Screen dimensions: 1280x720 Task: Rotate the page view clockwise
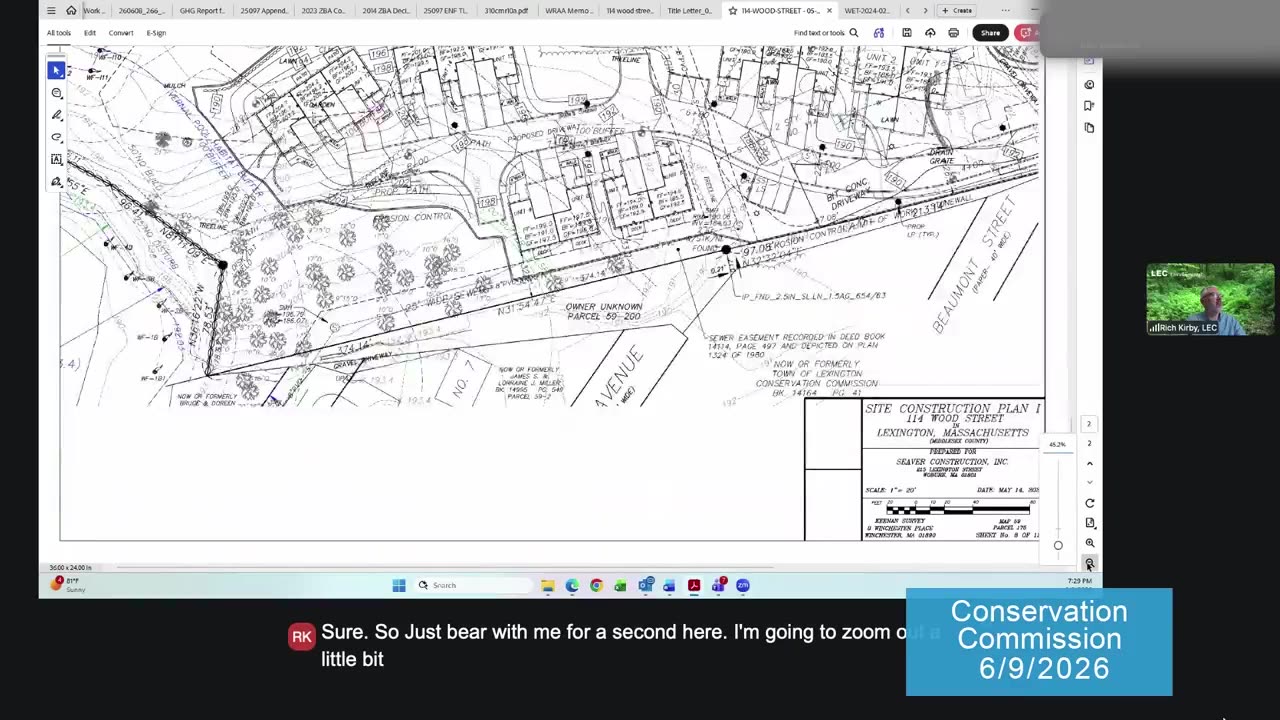[x=1089, y=503]
